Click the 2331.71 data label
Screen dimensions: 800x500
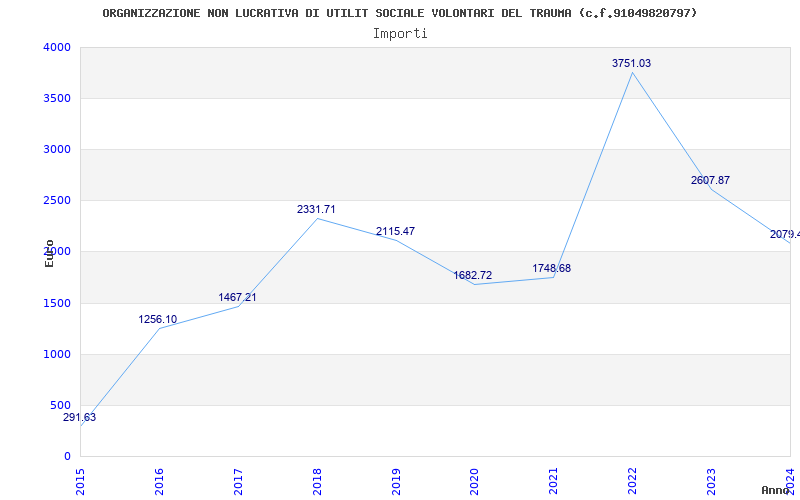click(316, 209)
